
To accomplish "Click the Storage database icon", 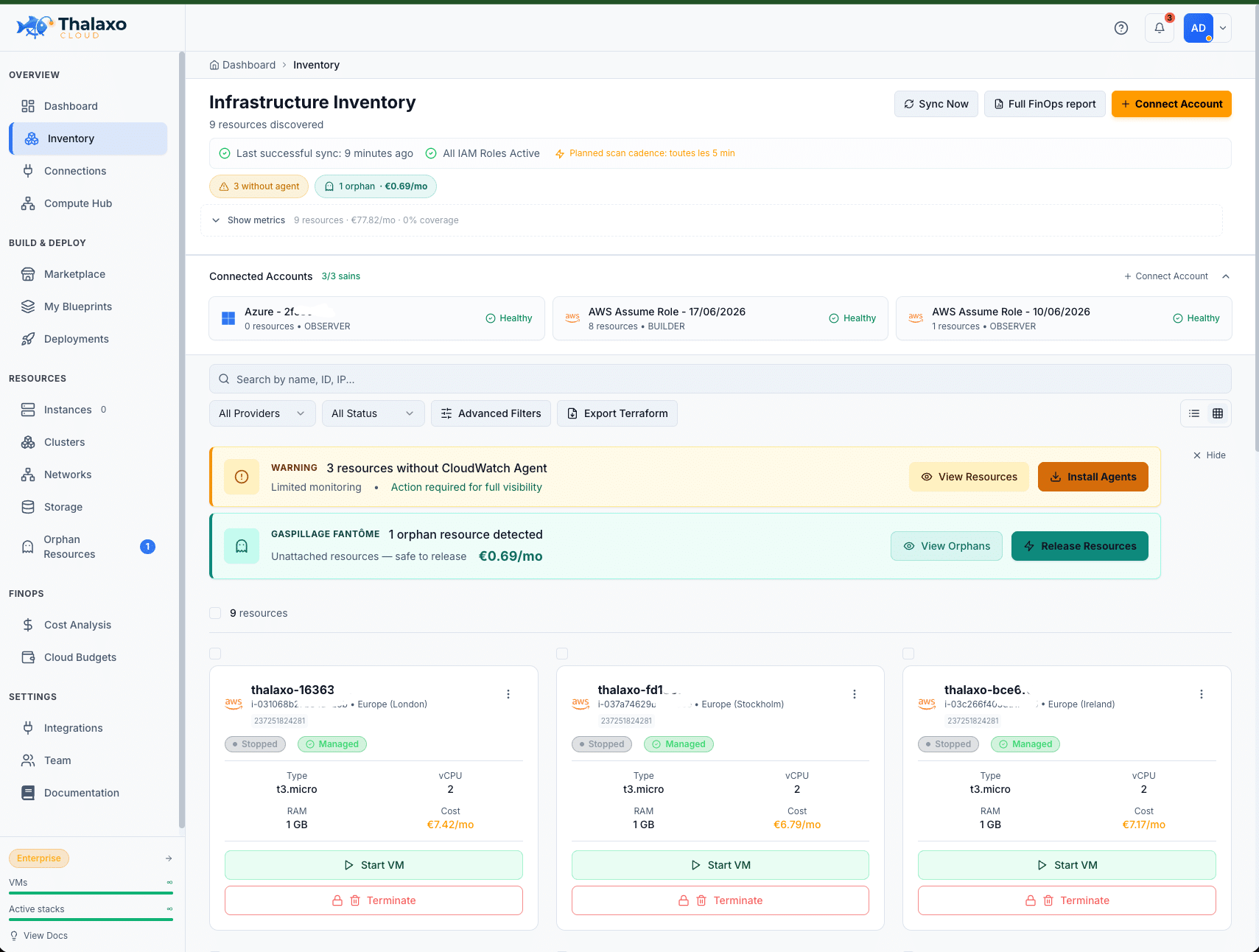I will [28, 507].
